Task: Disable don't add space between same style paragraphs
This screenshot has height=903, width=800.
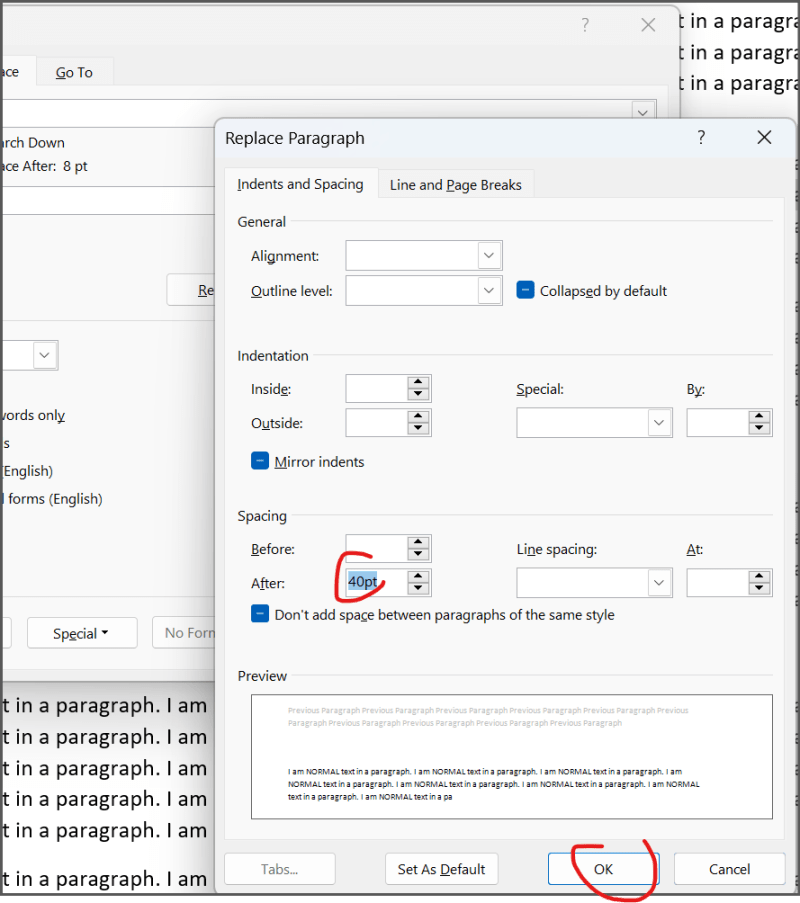Action: [260, 614]
